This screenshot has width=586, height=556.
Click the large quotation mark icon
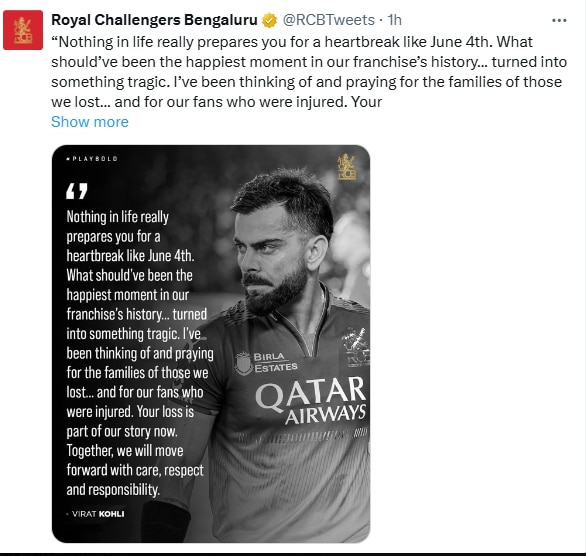click(77, 191)
